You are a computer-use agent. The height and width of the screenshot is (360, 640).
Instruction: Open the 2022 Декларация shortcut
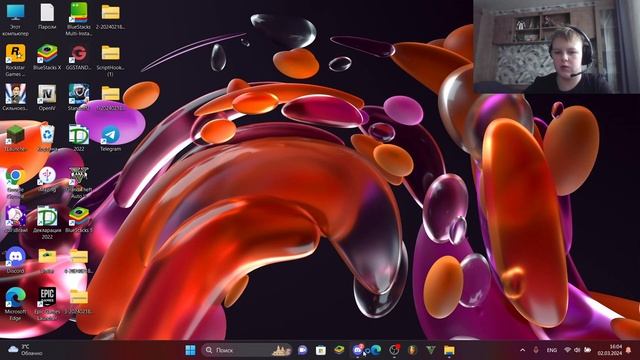click(78, 139)
